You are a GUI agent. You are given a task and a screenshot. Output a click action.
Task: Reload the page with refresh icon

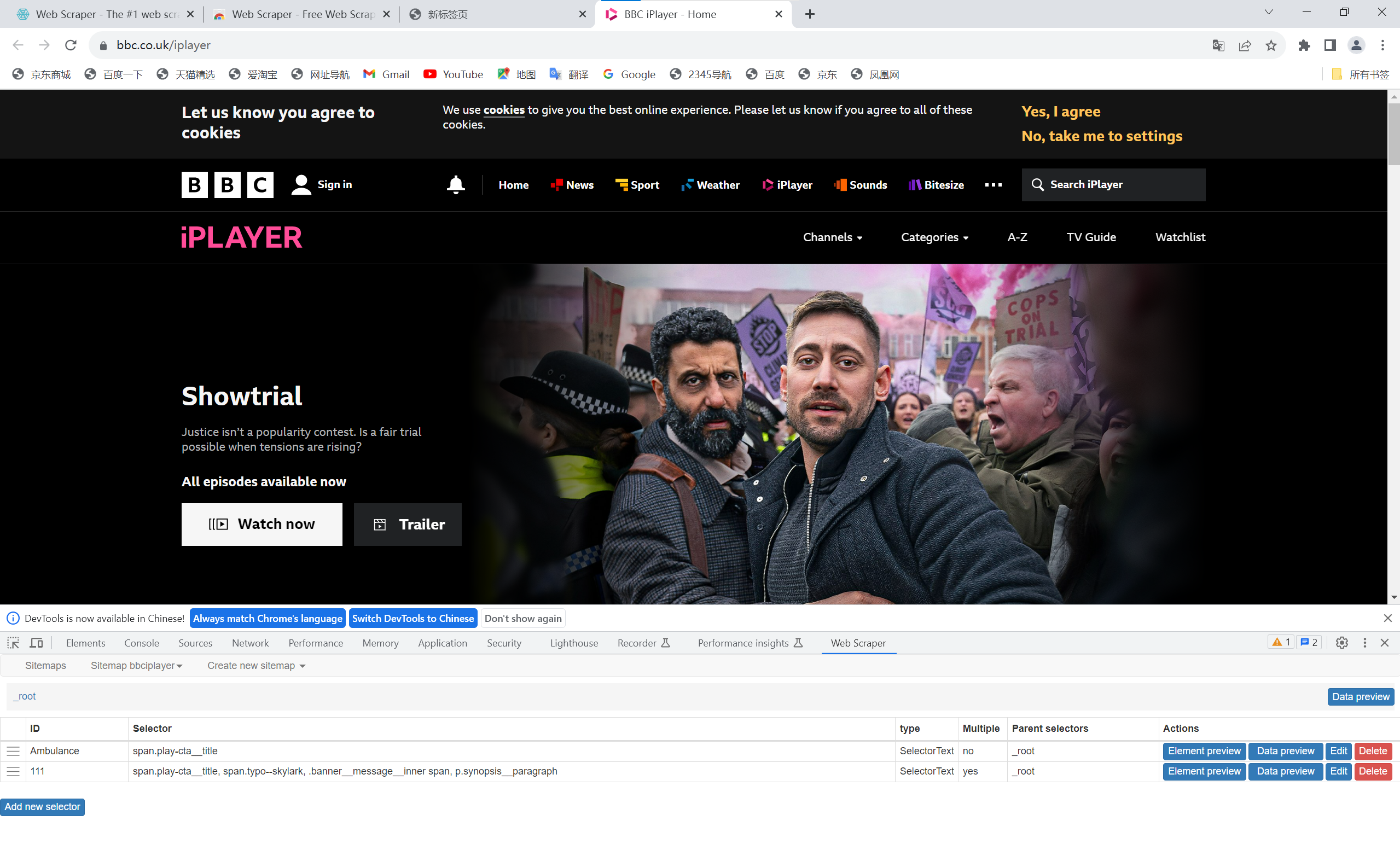[71, 45]
